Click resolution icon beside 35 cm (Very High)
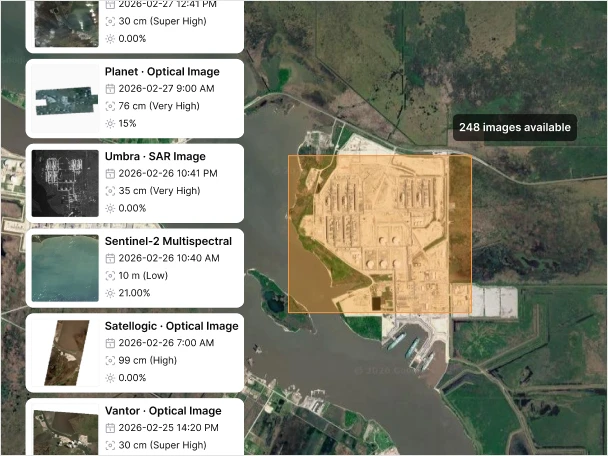The height and width of the screenshot is (456, 608). click(110, 191)
